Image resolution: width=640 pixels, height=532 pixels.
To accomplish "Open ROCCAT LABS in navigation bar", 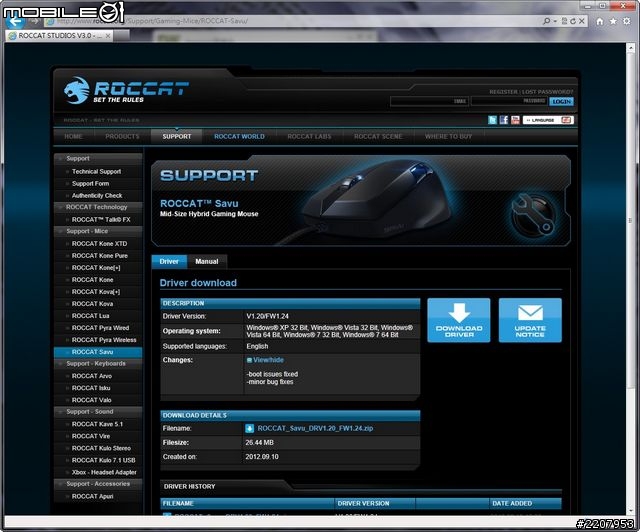I will (309, 136).
